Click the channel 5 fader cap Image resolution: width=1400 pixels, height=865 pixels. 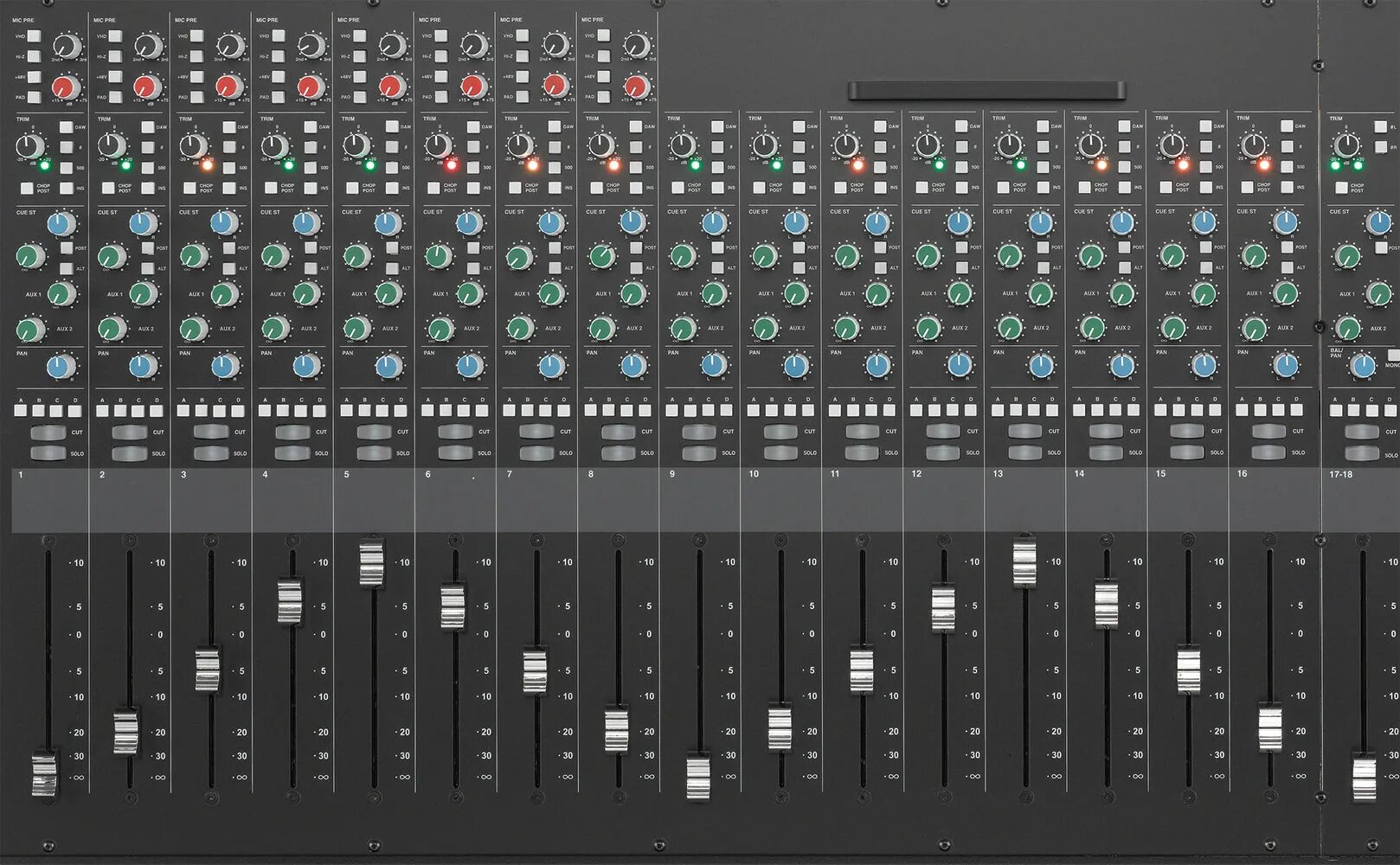(371, 562)
